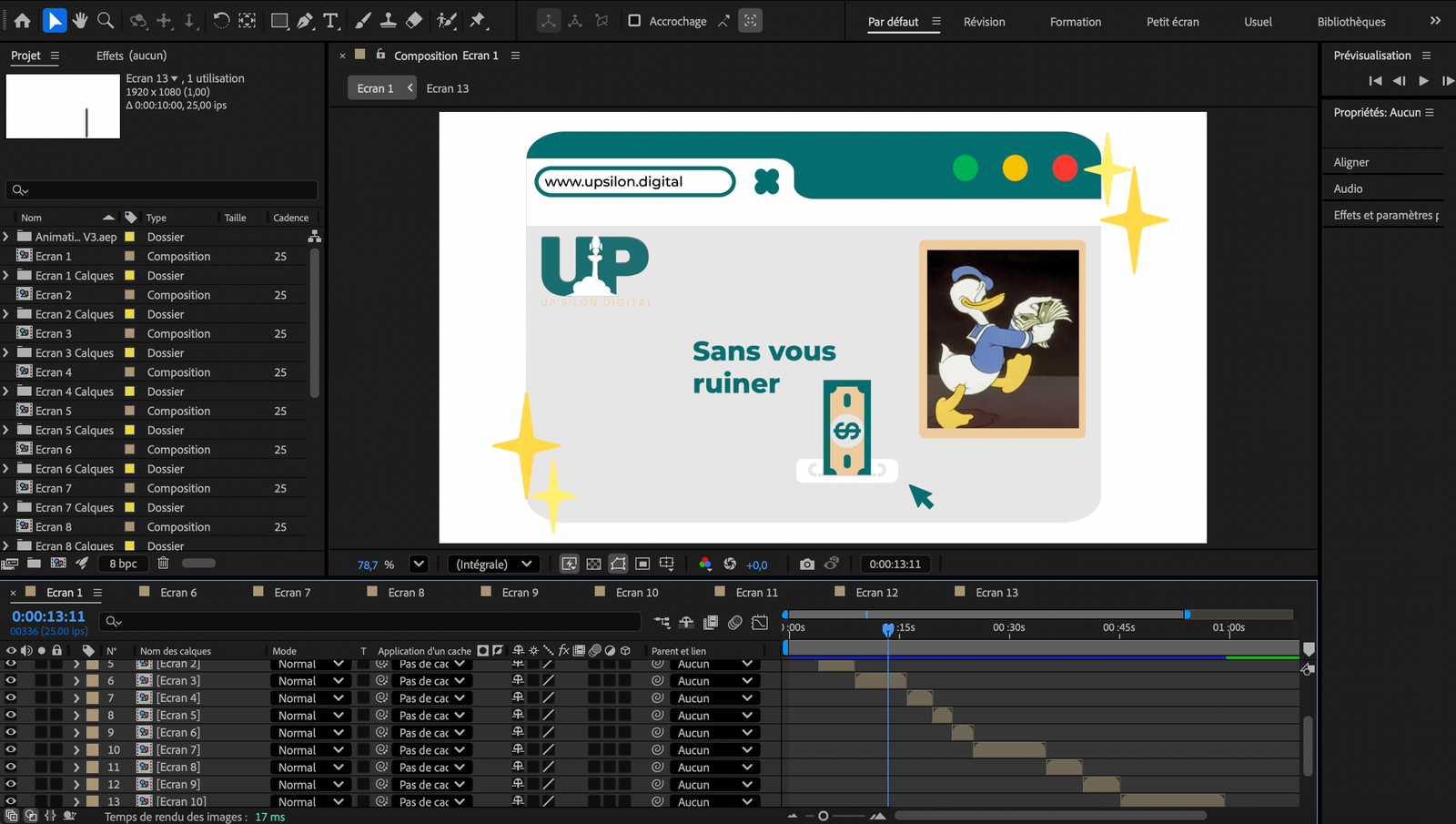
Task: Click the Home icon in toolbar
Action: 23,20
